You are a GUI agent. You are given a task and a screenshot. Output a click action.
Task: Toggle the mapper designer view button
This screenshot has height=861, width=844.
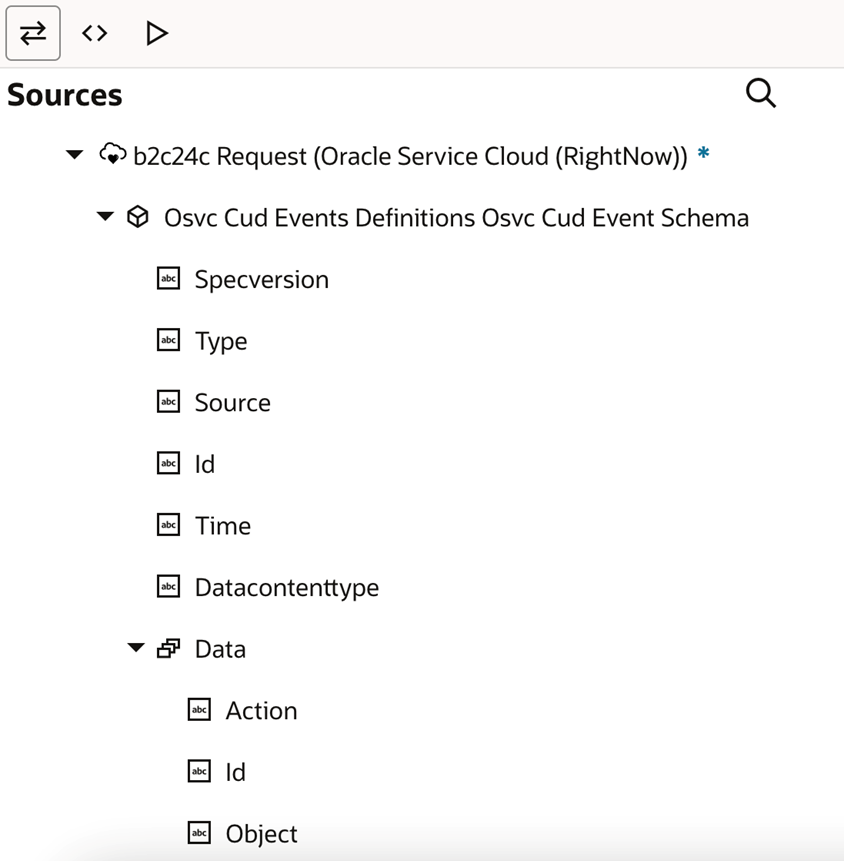tap(33, 33)
